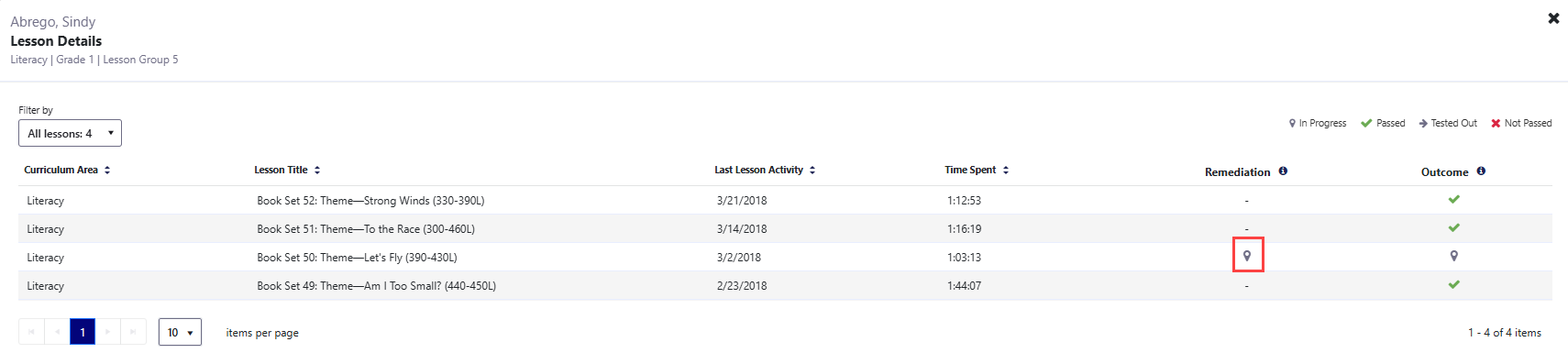
Task: Click the 1:44:07 time spent value
Action: click(964, 286)
